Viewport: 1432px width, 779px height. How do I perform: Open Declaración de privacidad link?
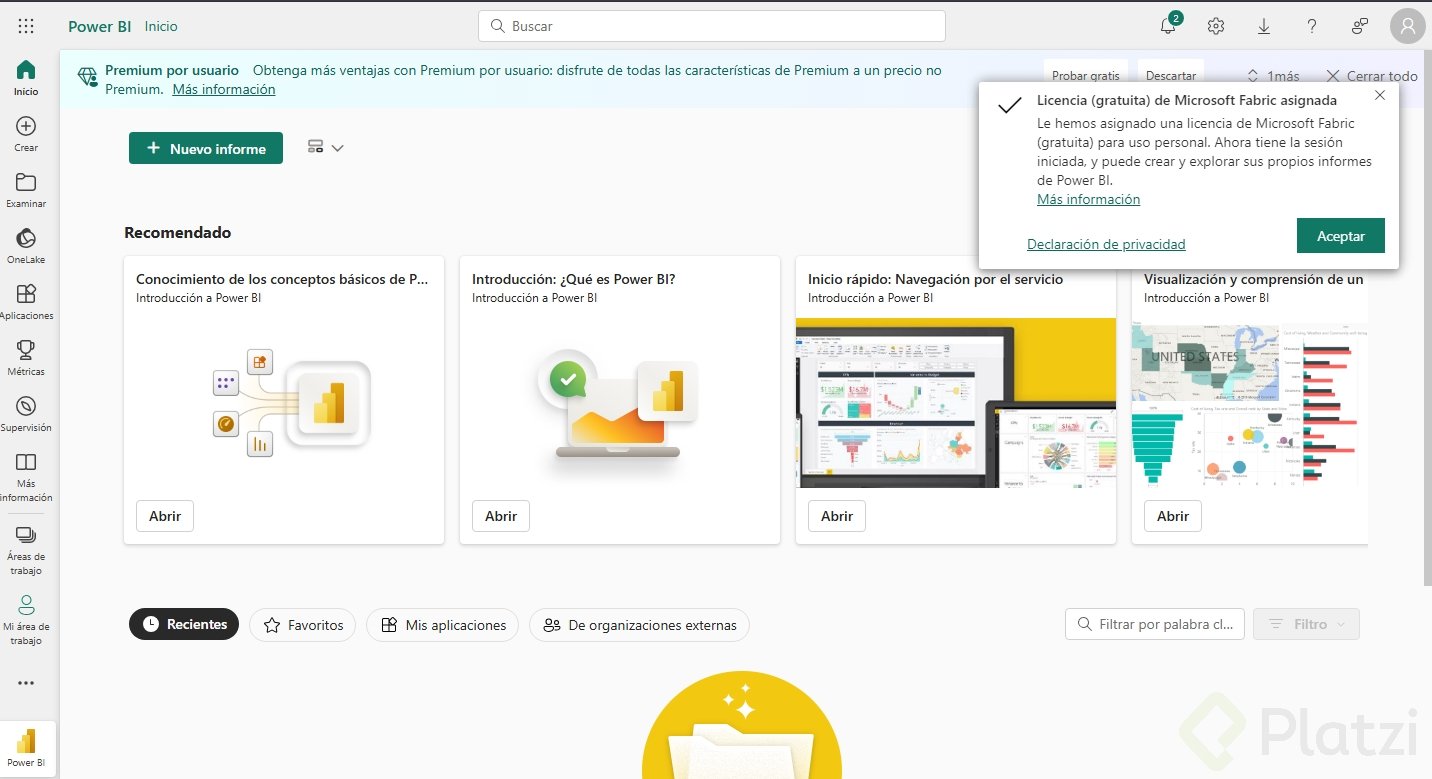pos(1106,244)
